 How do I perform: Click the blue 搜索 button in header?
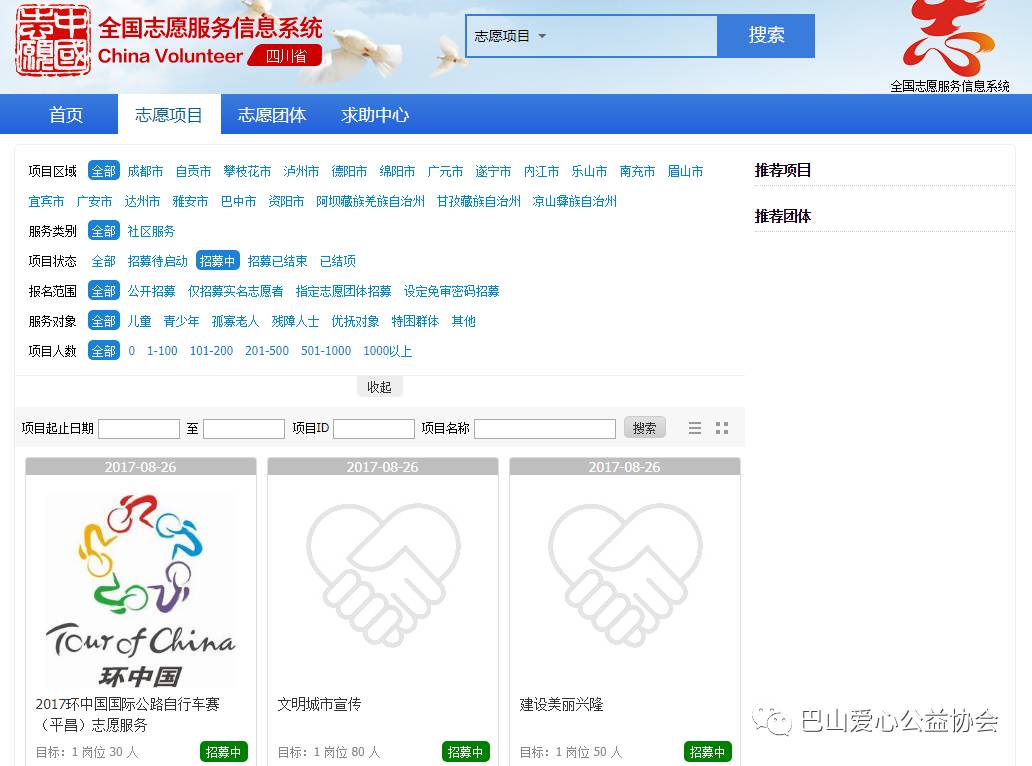(766, 36)
